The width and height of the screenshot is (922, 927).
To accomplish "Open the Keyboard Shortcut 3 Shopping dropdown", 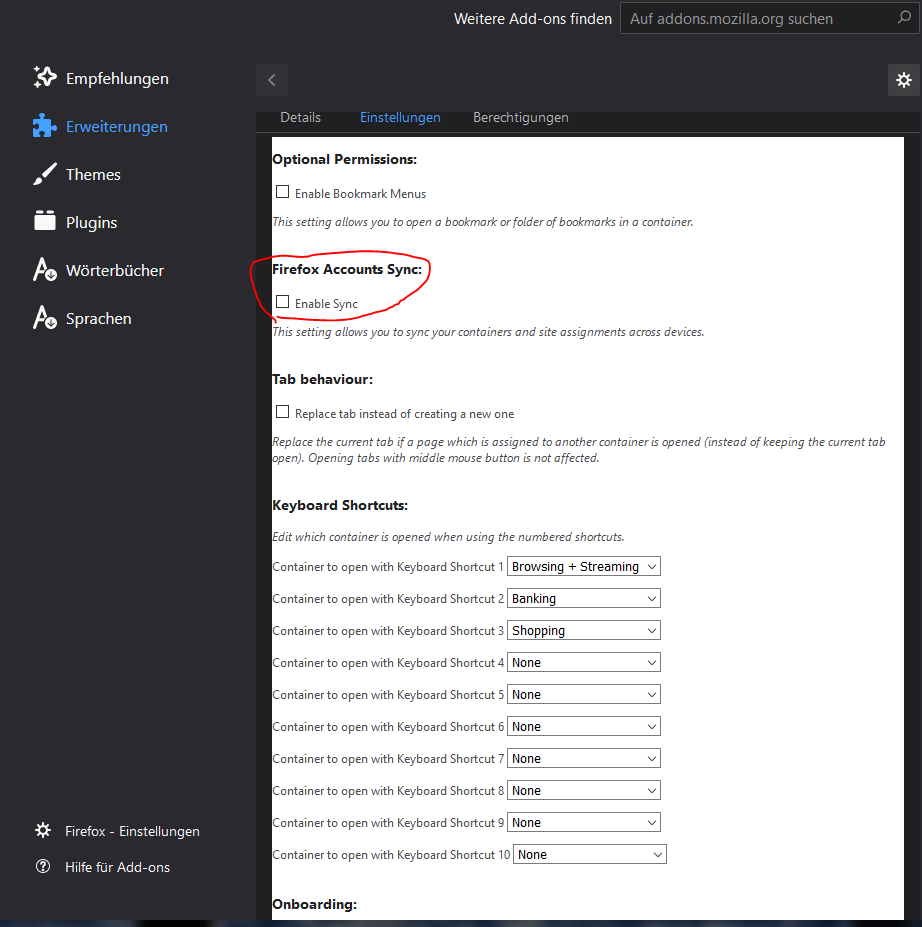I will [x=584, y=630].
